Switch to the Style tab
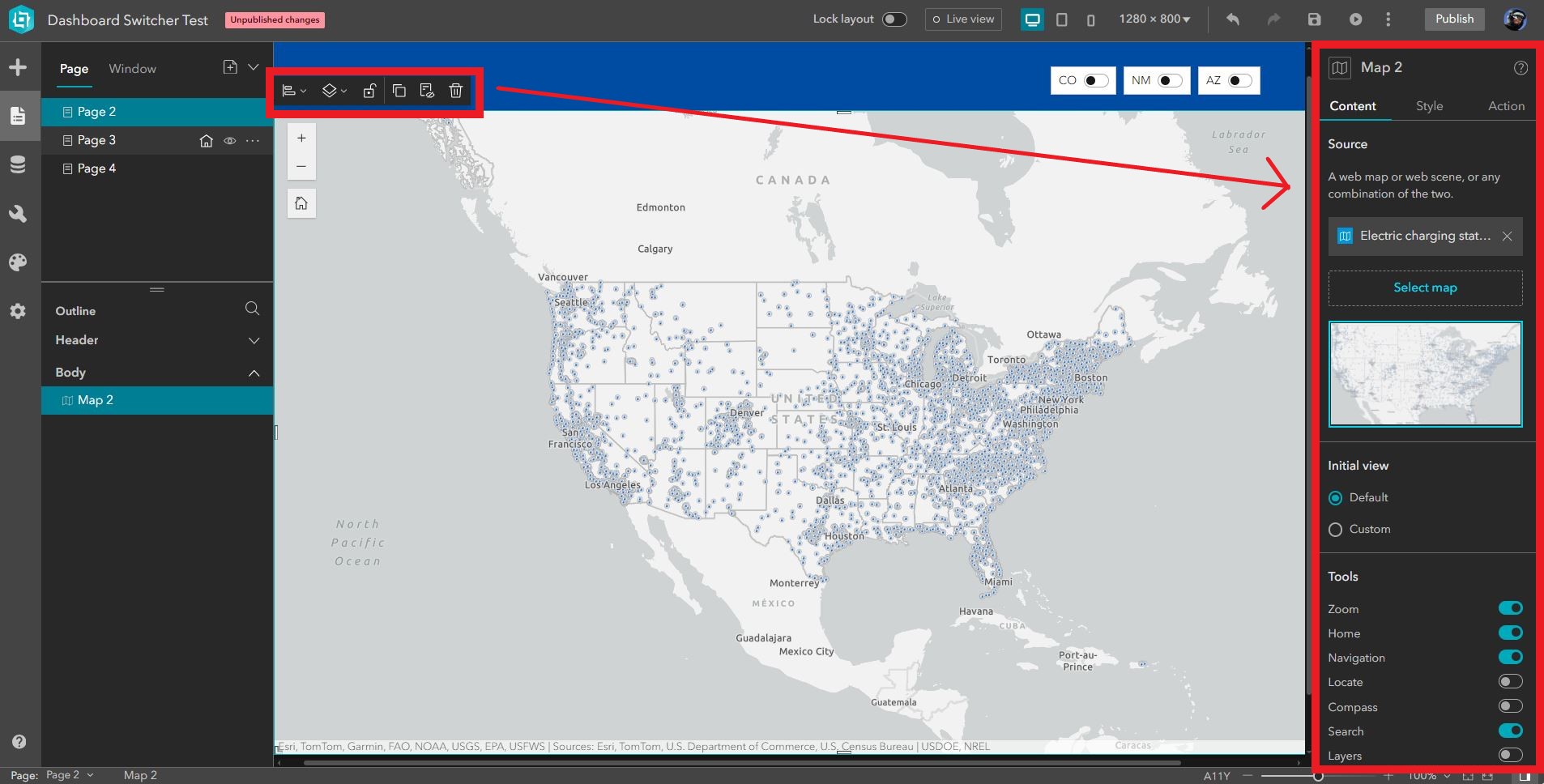1544x784 pixels. coord(1428,105)
